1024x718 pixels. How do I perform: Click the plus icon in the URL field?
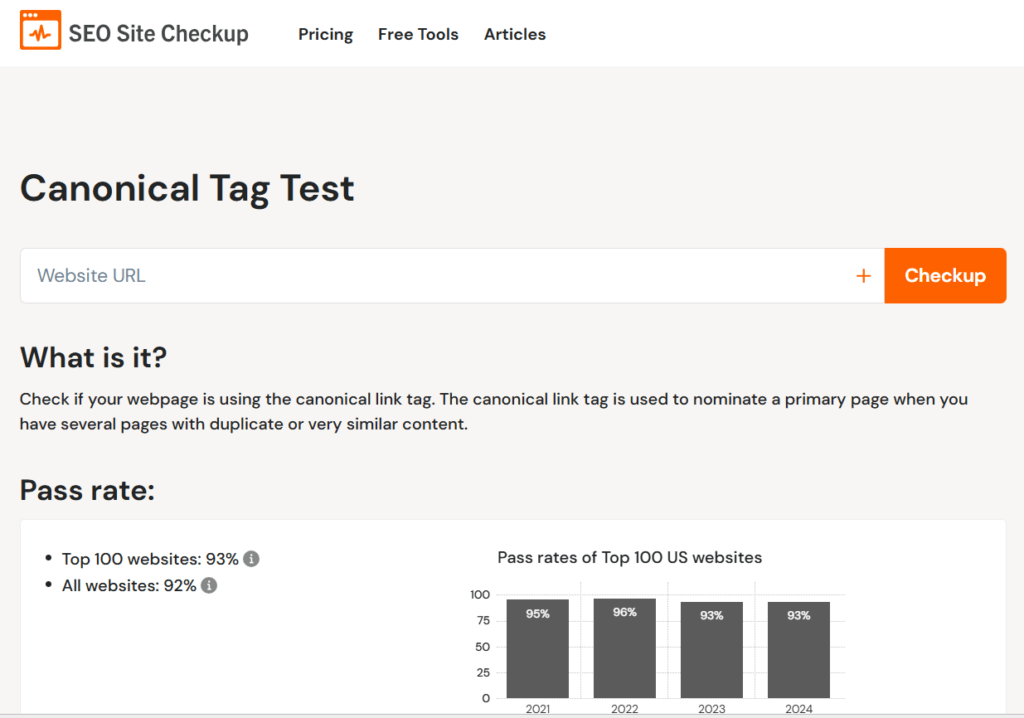864,276
